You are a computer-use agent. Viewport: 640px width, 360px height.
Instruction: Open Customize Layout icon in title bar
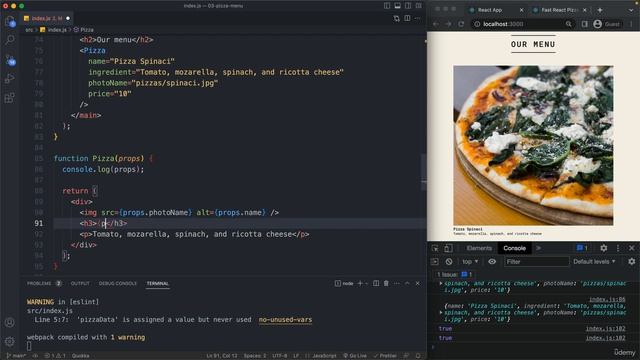(x=419, y=6)
